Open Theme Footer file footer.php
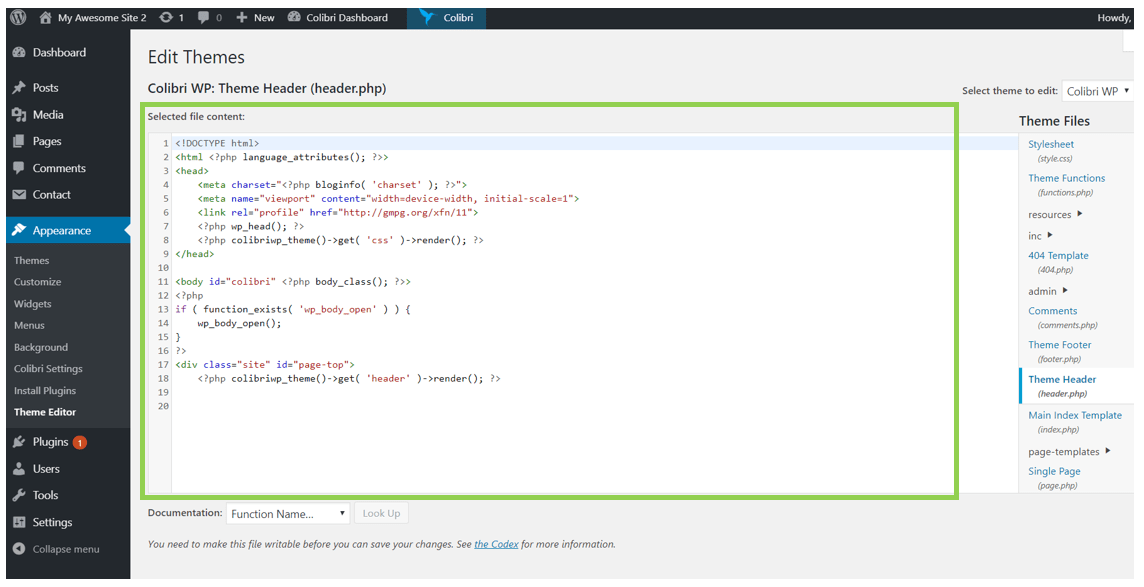This screenshot has width=1144, height=587. (1059, 345)
